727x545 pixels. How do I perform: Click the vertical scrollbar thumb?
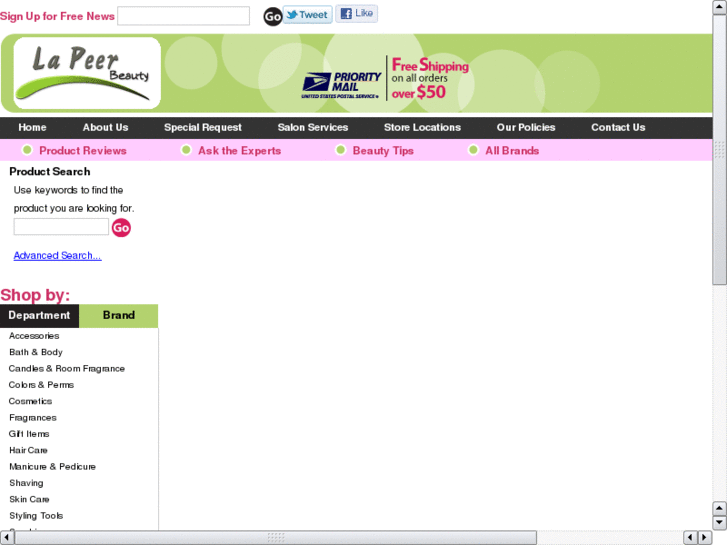point(720,149)
